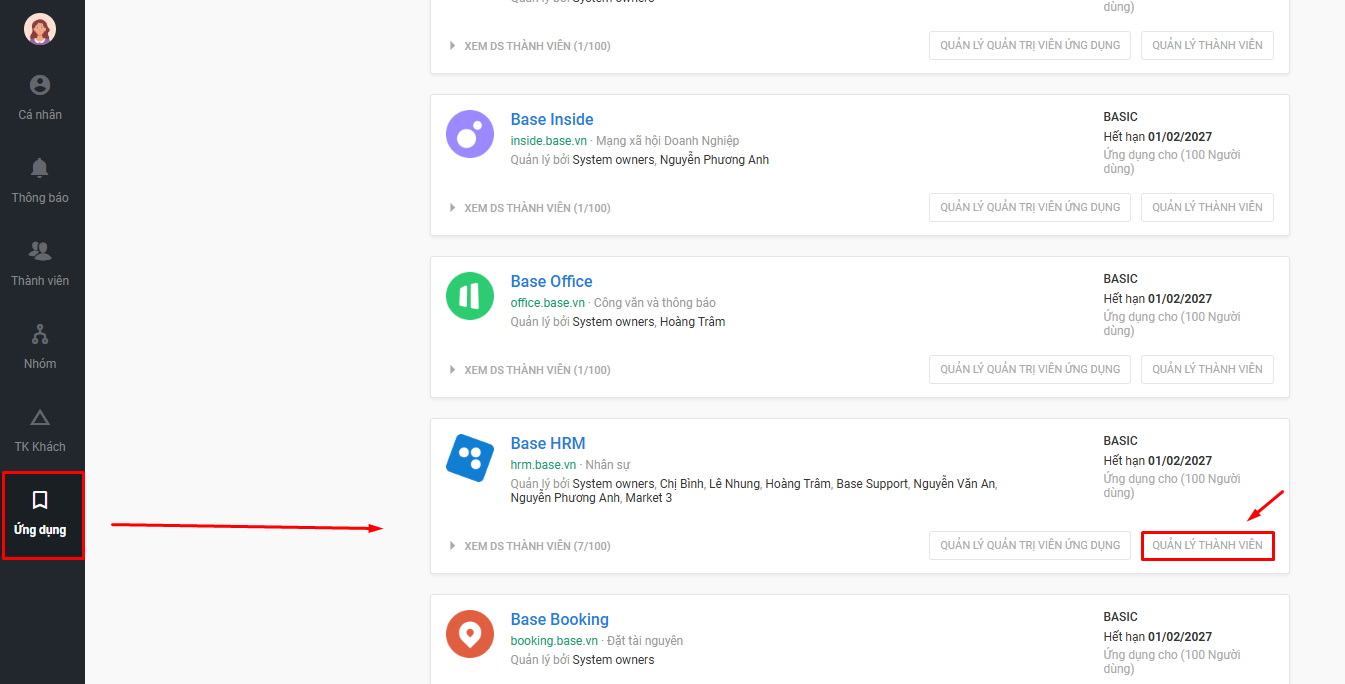Viewport: 1345px width, 684px height.
Task: Open the Nhóm hierarchy icon
Action: [x=40, y=333]
